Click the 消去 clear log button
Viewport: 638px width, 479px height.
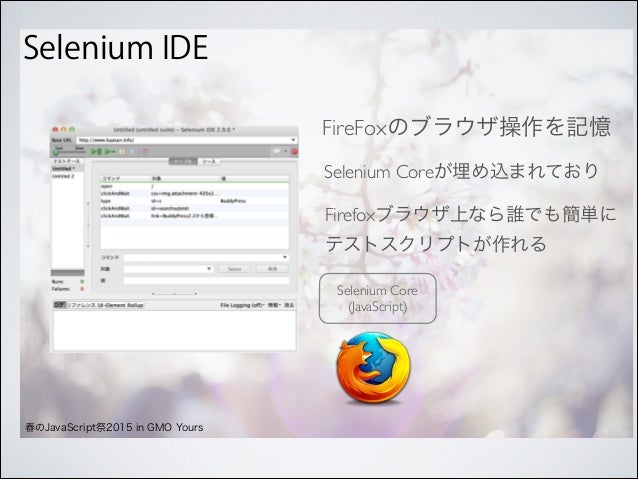[289, 305]
